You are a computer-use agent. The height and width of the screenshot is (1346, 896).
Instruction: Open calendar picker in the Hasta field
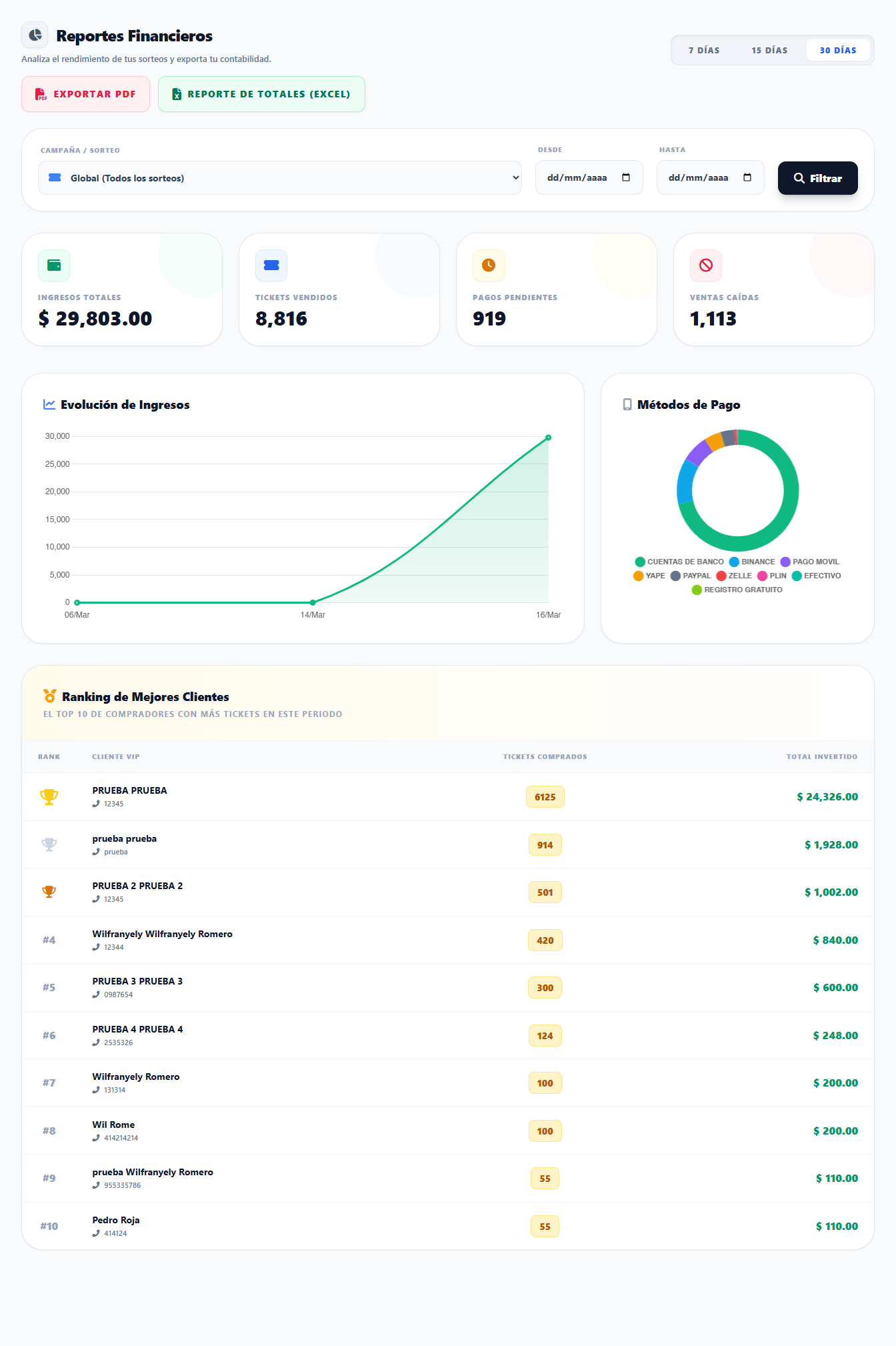tap(747, 177)
